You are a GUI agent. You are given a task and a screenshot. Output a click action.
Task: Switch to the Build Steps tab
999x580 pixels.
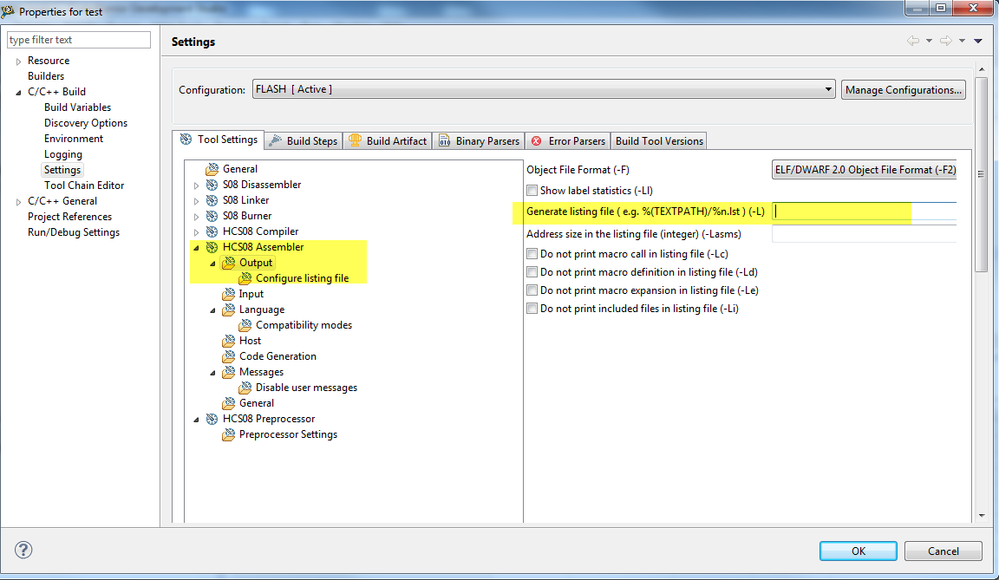click(x=303, y=141)
